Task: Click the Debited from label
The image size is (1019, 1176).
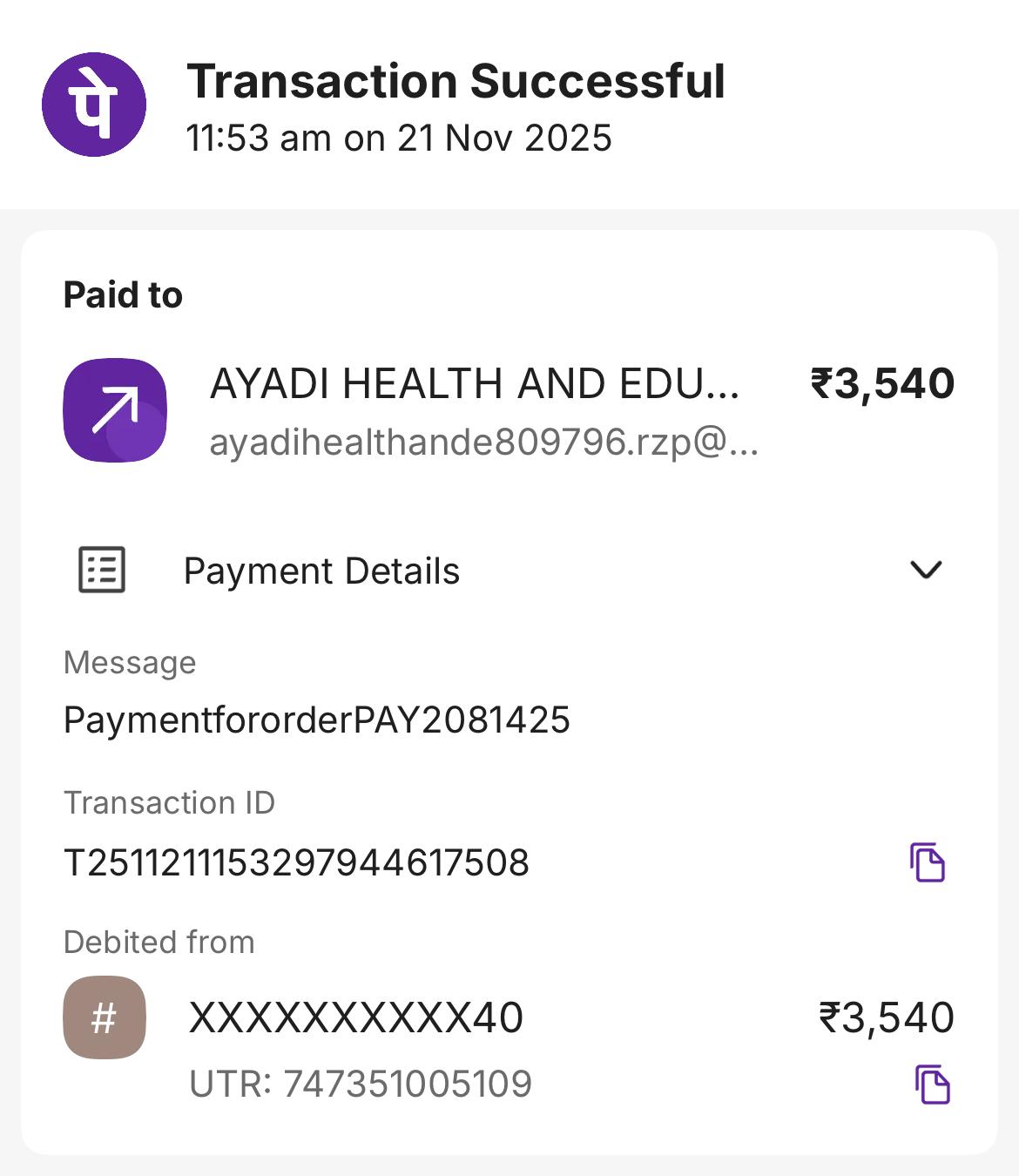Action: pos(159,942)
